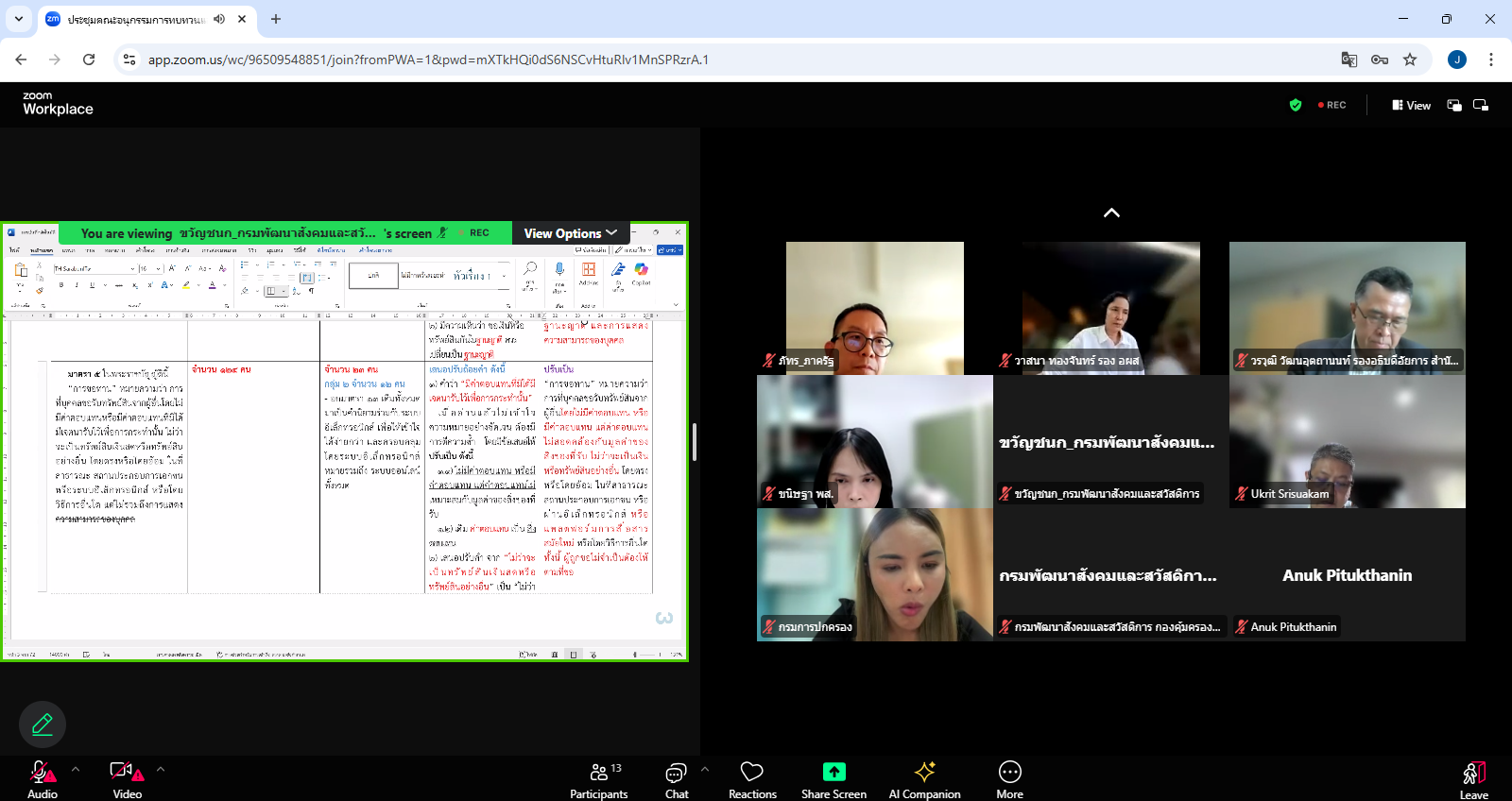Open the Reactions heart icon
Viewport: 1512px width, 801px height.
(x=751, y=772)
